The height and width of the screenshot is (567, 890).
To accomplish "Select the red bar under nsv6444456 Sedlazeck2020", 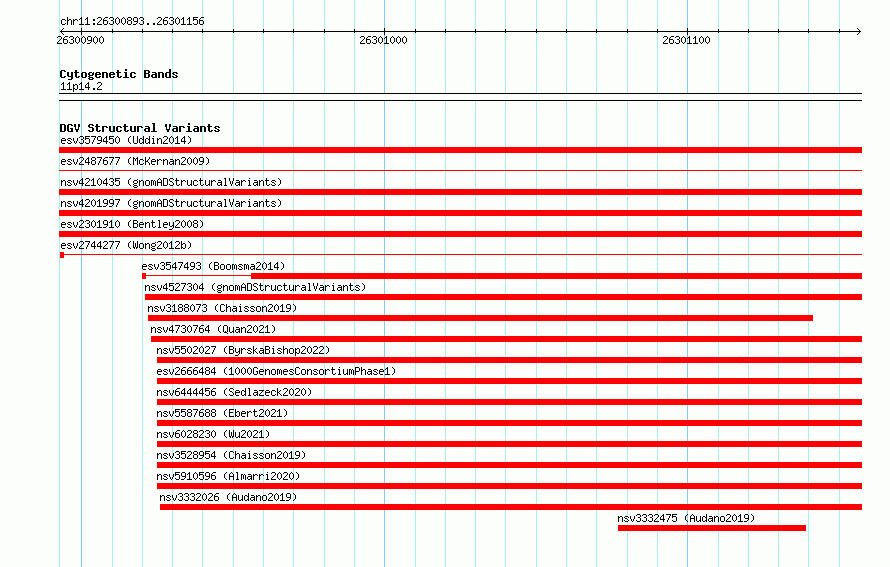I will [x=510, y=402].
